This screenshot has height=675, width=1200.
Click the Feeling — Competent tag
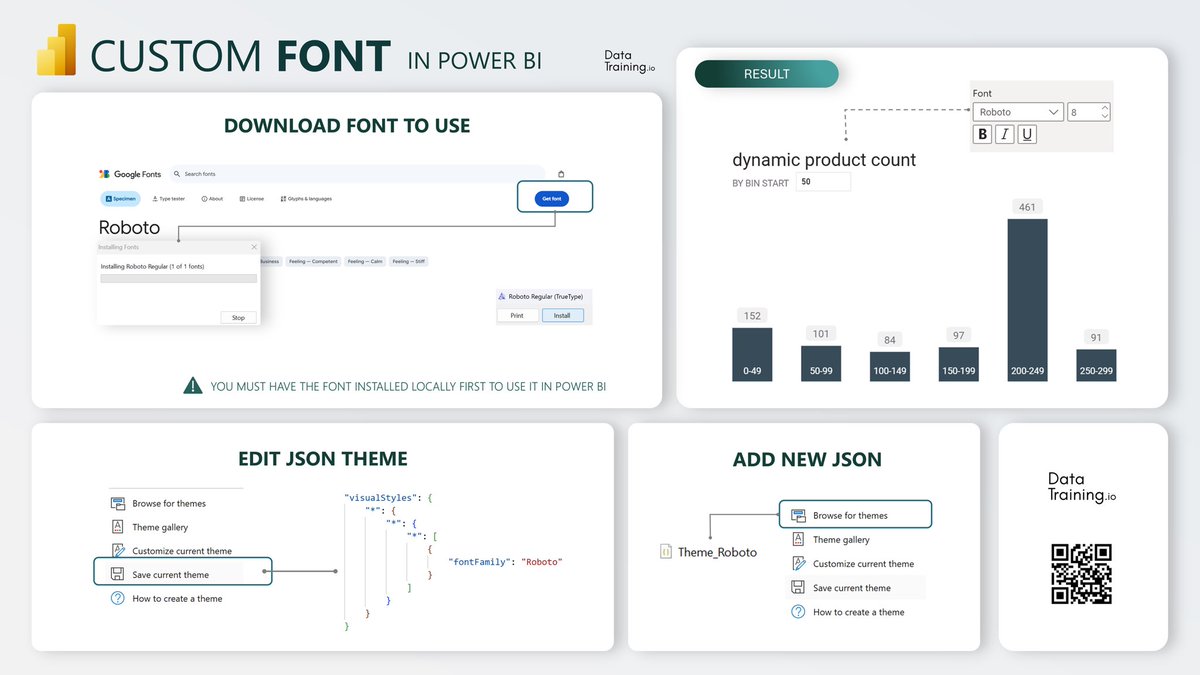(314, 261)
